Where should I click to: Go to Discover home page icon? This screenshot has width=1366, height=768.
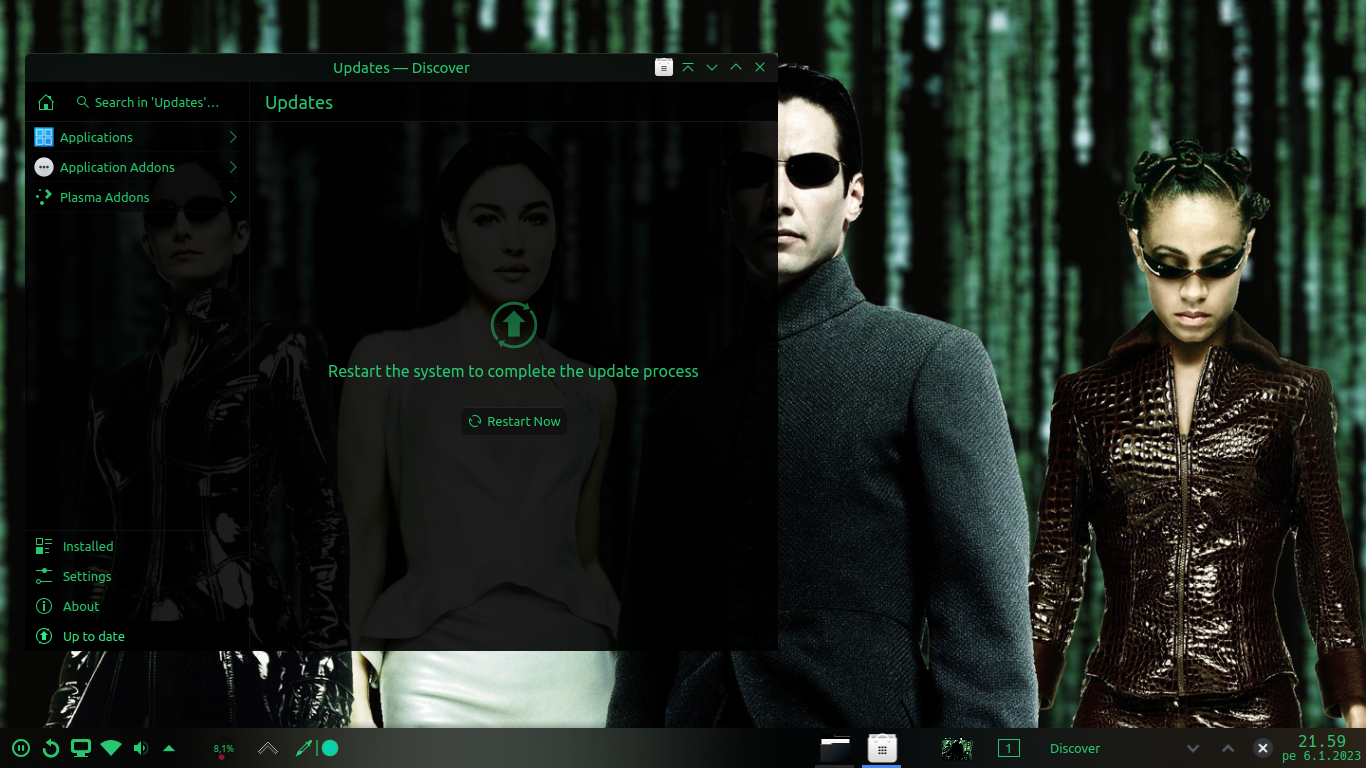tap(45, 102)
